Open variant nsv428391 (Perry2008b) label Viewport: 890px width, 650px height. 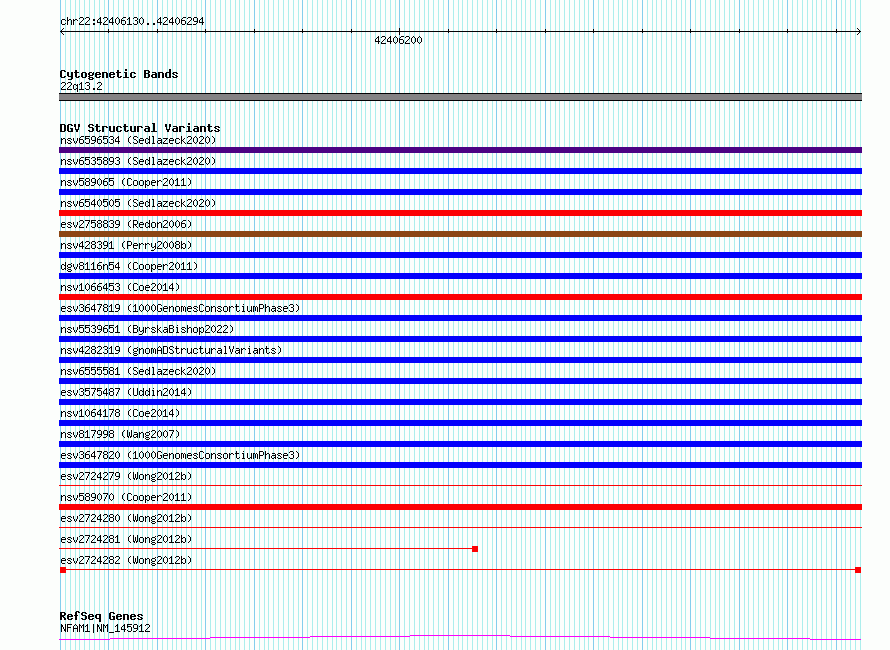[x=126, y=245]
